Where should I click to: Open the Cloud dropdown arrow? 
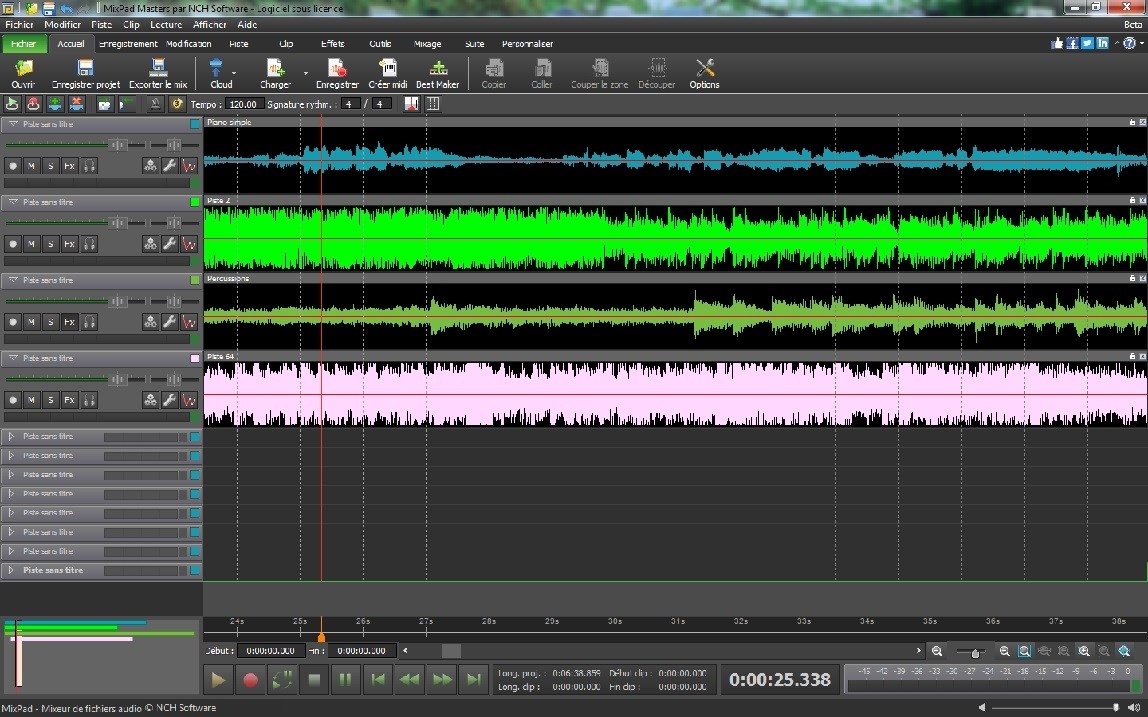coord(235,73)
